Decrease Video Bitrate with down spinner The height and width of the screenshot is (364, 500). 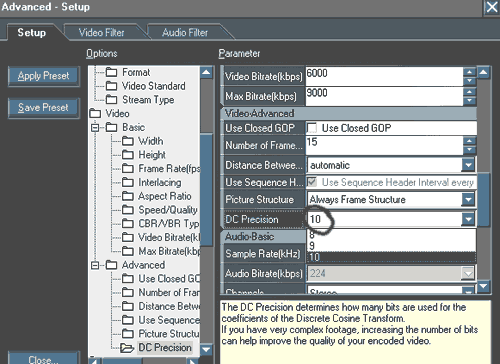click(469, 81)
